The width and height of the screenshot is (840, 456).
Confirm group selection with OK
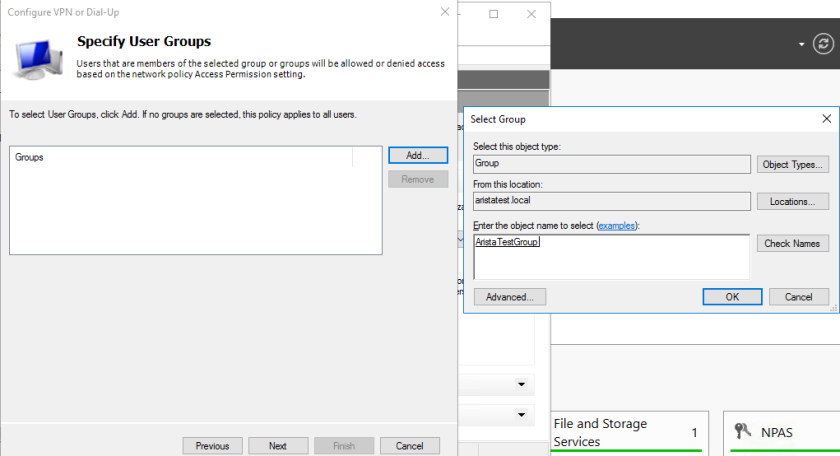pyautogui.click(x=732, y=297)
